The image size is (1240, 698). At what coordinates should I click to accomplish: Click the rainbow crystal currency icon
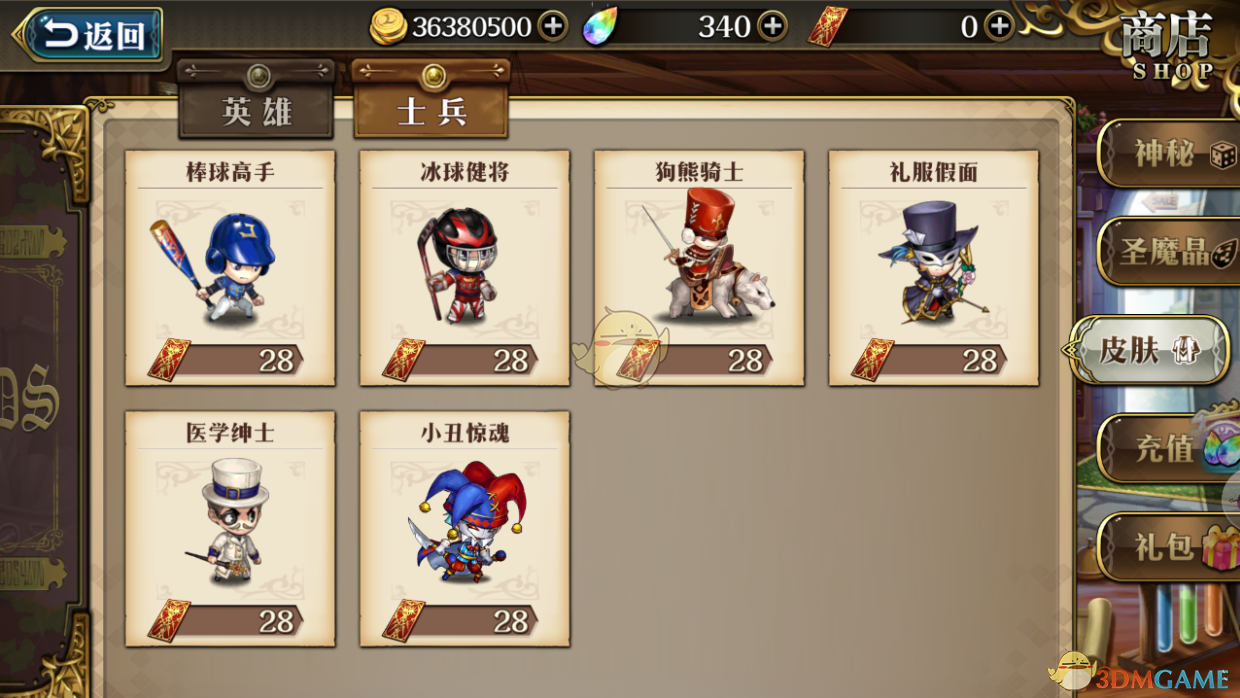[600, 26]
